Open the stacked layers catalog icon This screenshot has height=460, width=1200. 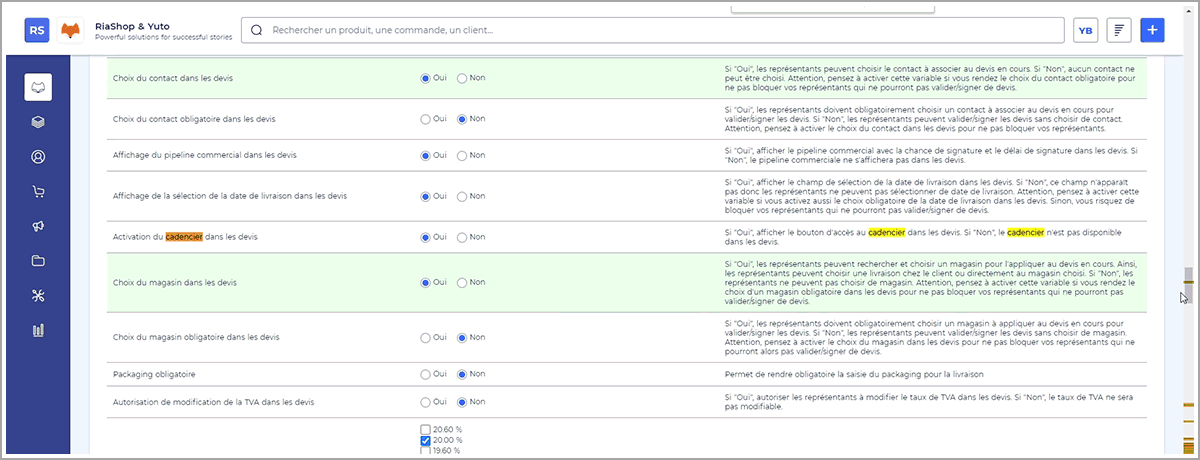[38, 122]
